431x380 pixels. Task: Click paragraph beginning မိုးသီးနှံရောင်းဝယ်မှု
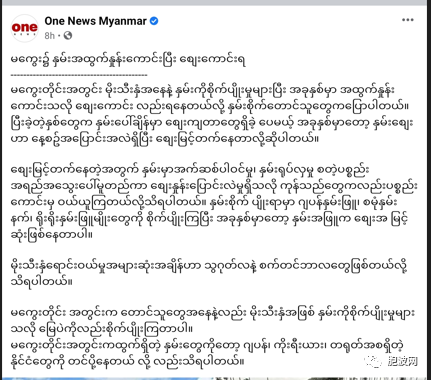click(x=209, y=274)
